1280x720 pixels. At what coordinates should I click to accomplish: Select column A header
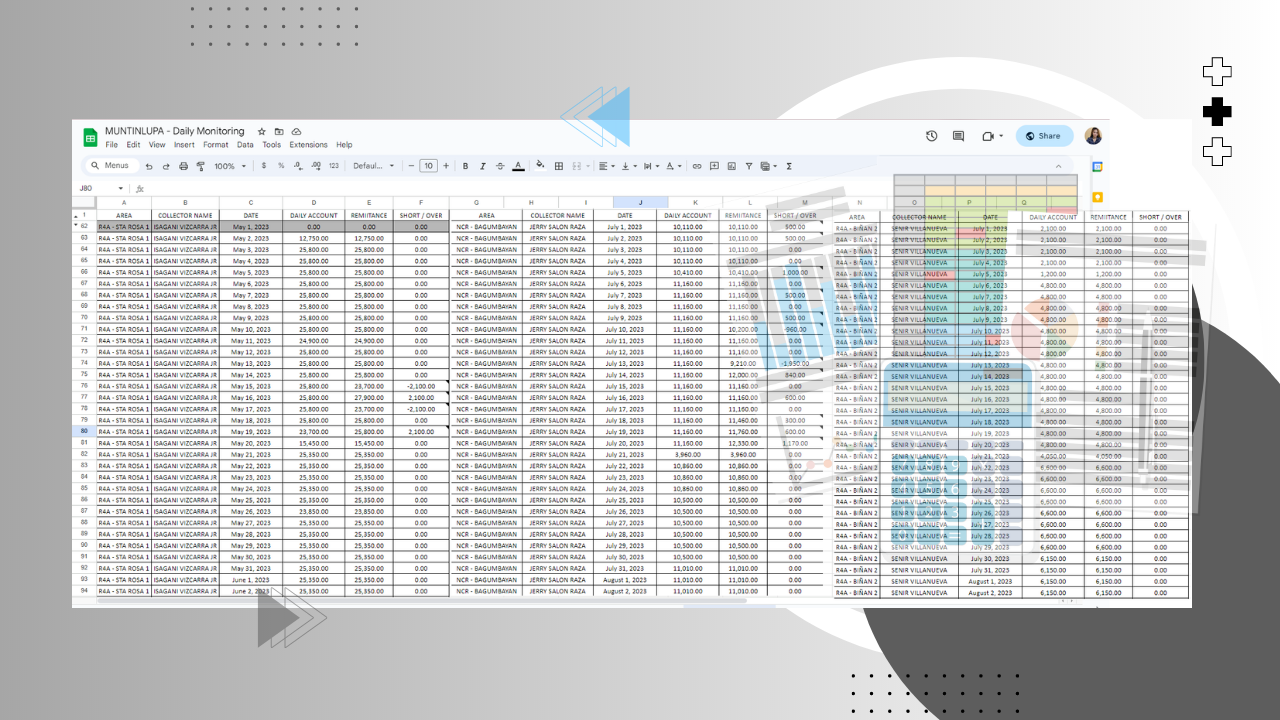124,203
